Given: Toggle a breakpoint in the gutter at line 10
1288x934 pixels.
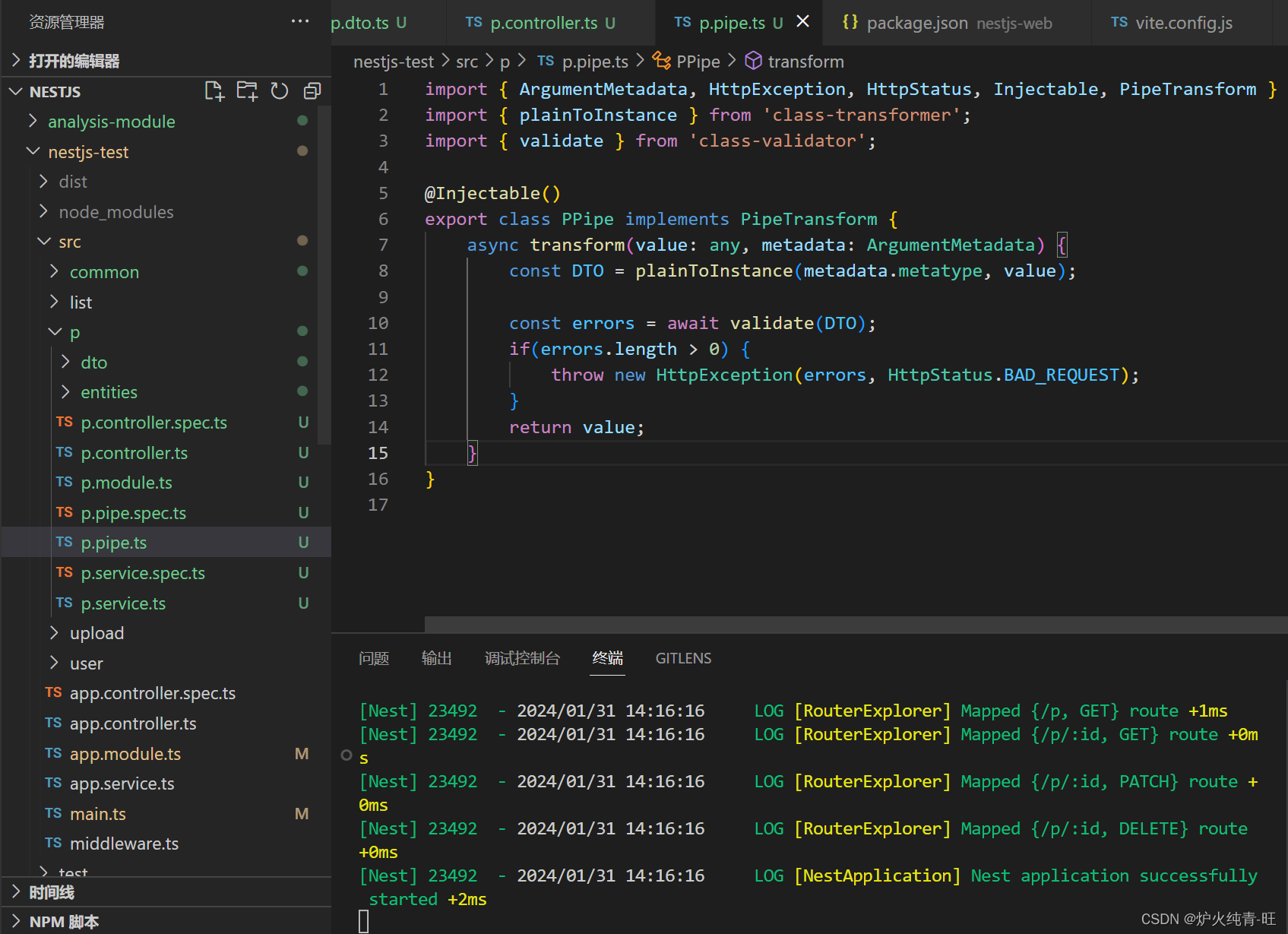Looking at the screenshot, I should [x=357, y=323].
